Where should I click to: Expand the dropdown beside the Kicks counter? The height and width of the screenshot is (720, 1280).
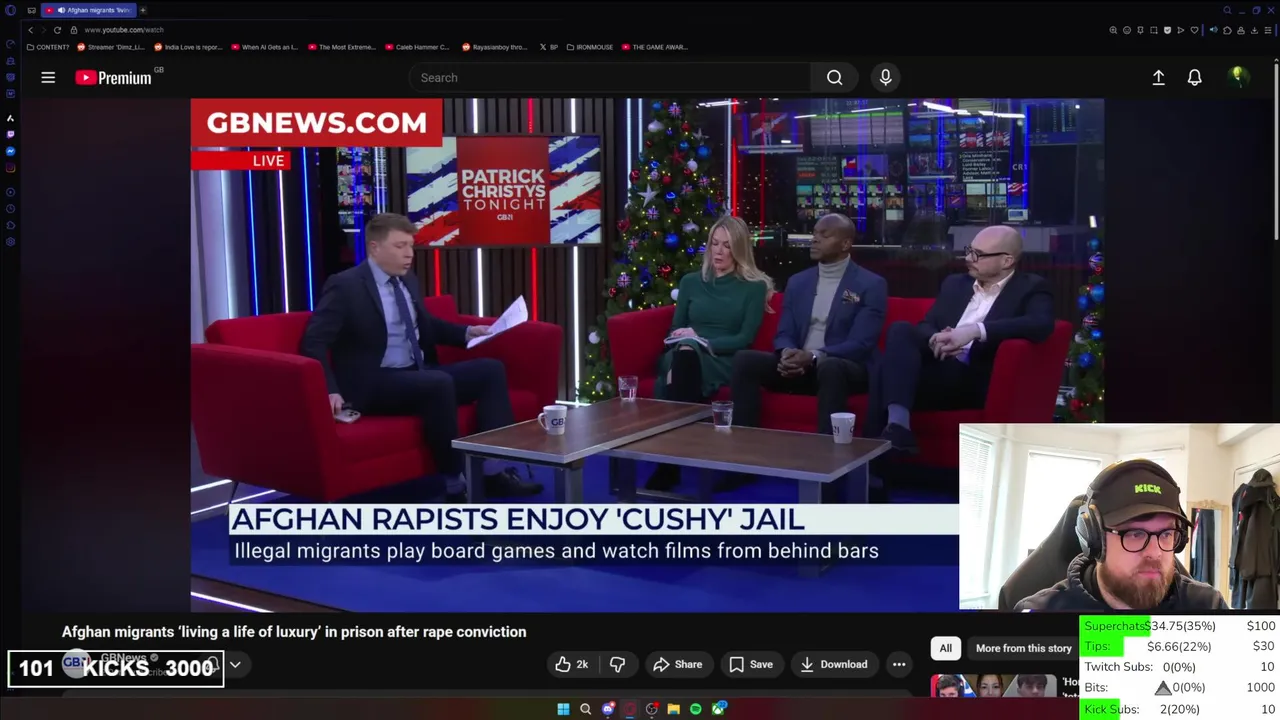click(x=235, y=664)
